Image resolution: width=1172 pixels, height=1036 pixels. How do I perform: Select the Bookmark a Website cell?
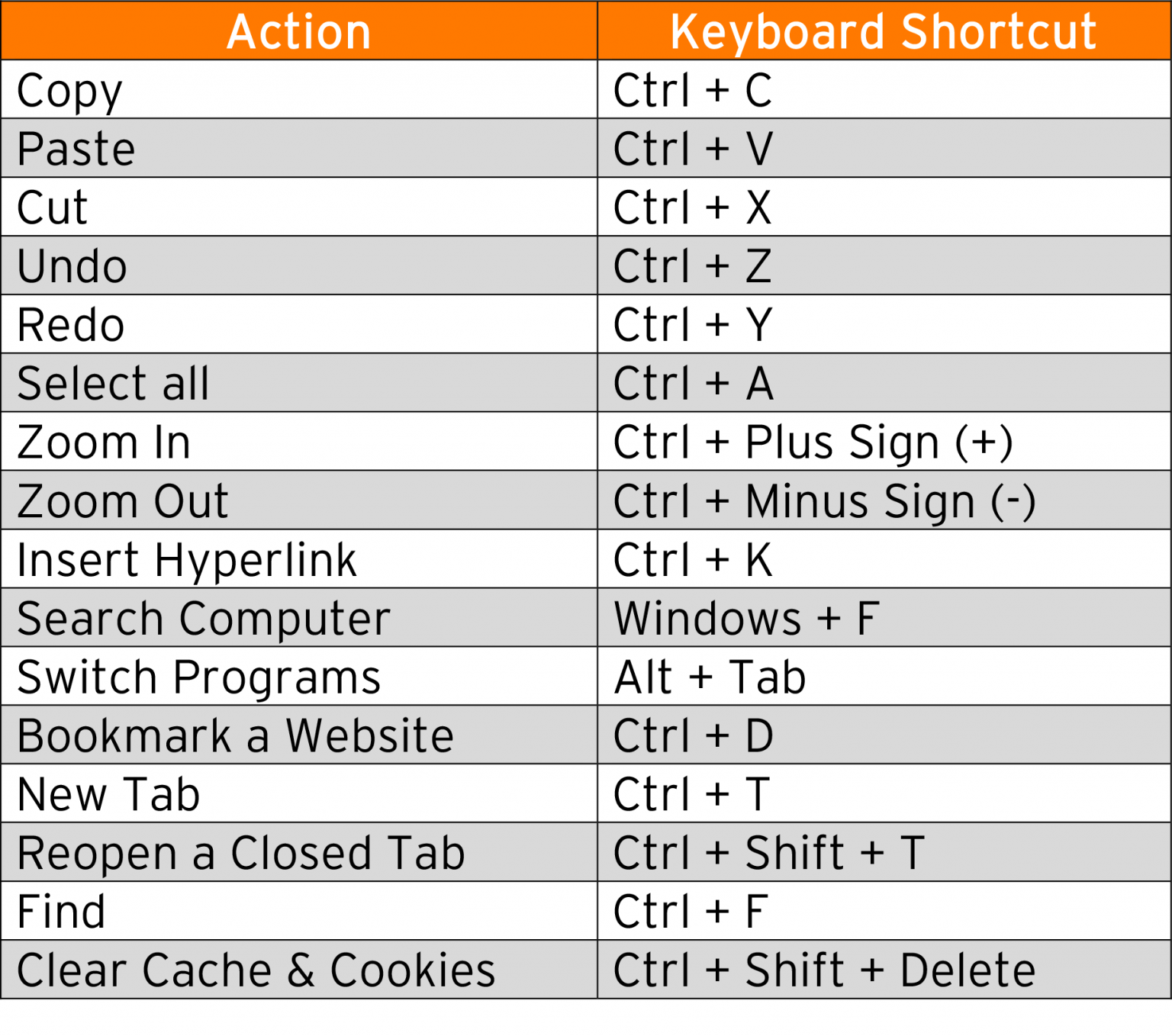(x=235, y=735)
